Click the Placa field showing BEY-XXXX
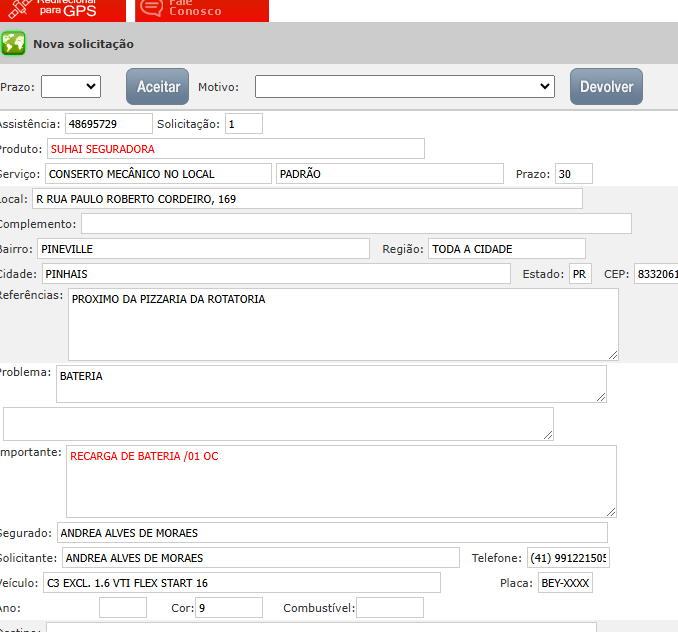The image size is (678, 632). 564,583
